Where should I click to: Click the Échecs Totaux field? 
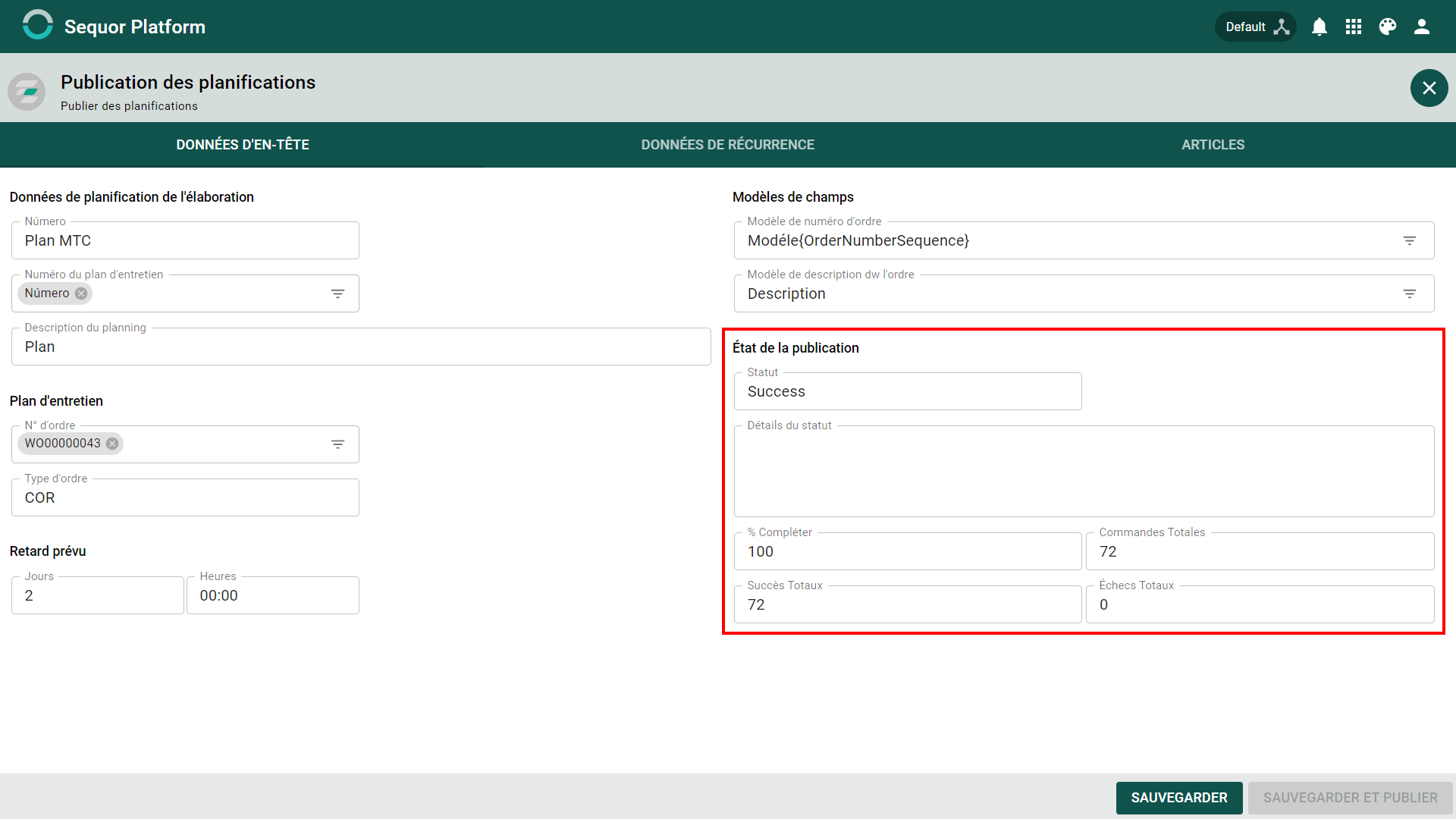(x=1260, y=604)
